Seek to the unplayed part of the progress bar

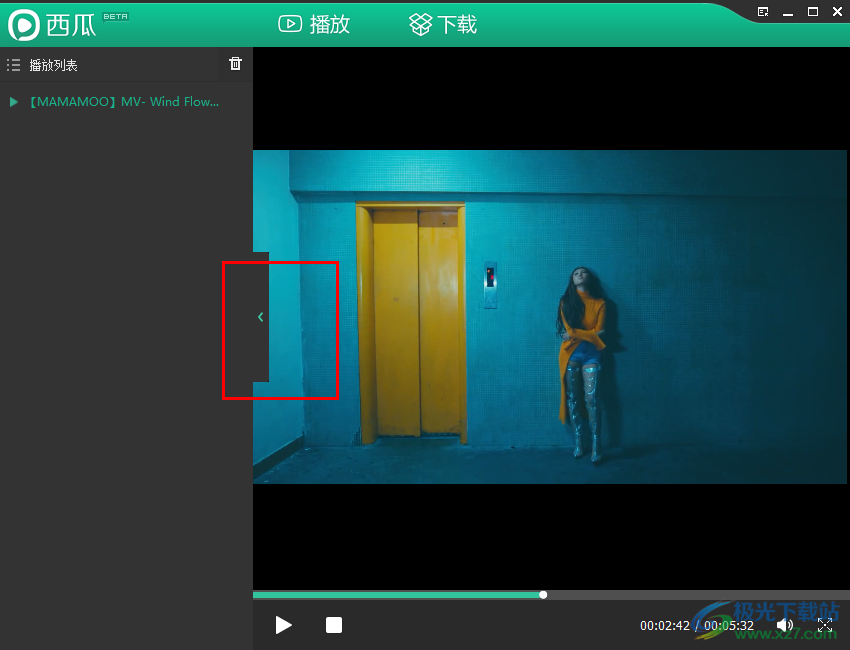point(697,595)
